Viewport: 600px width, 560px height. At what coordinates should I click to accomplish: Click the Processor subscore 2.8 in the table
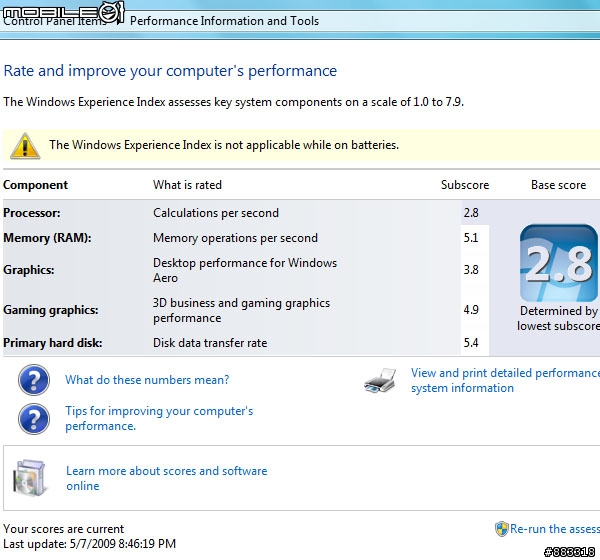pyautogui.click(x=471, y=212)
